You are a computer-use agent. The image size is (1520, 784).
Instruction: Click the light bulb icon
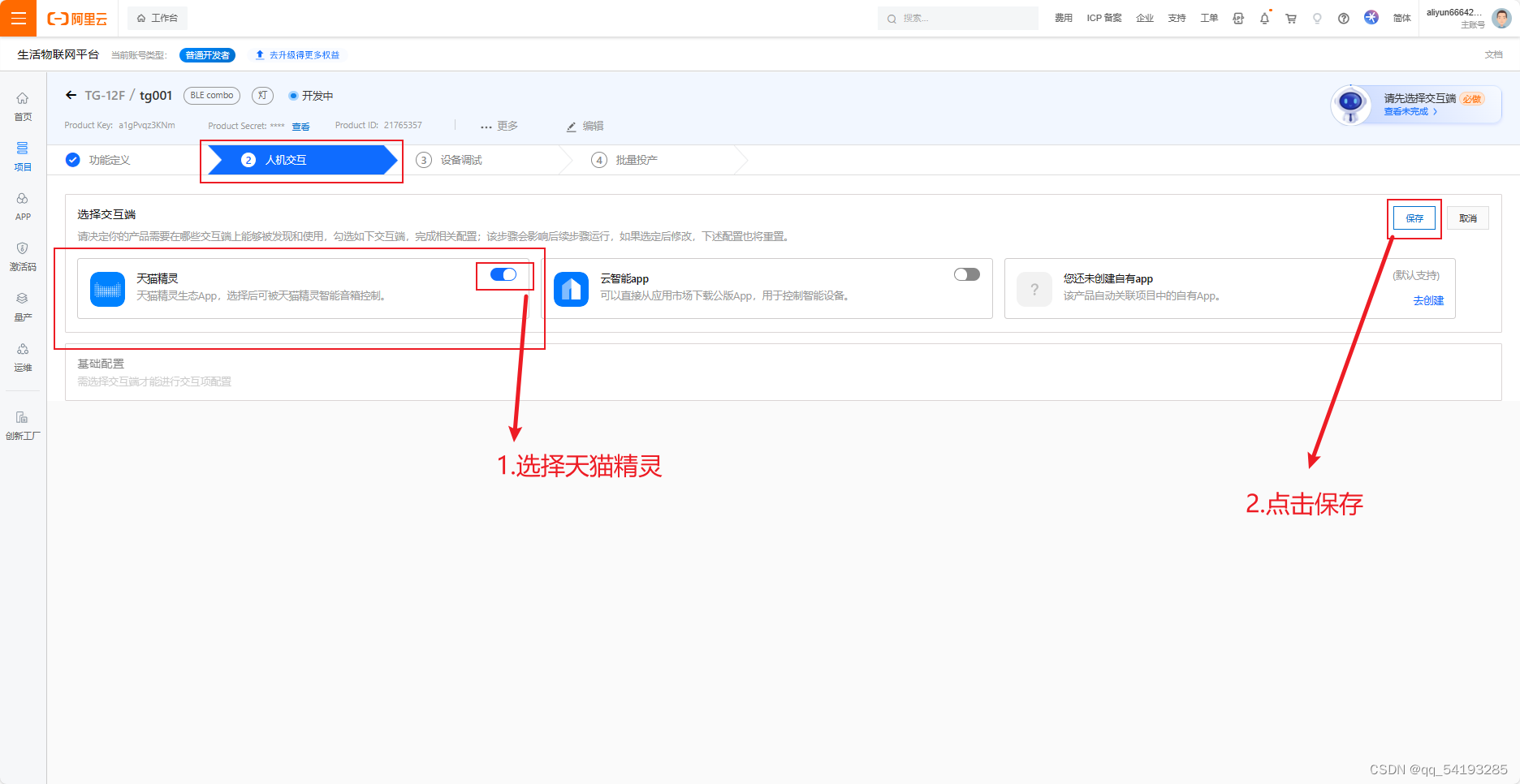(1317, 18)
